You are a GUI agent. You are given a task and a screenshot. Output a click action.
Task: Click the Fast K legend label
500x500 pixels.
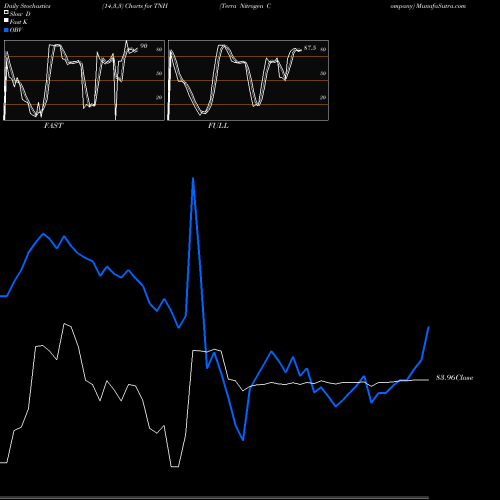[19, 22]
